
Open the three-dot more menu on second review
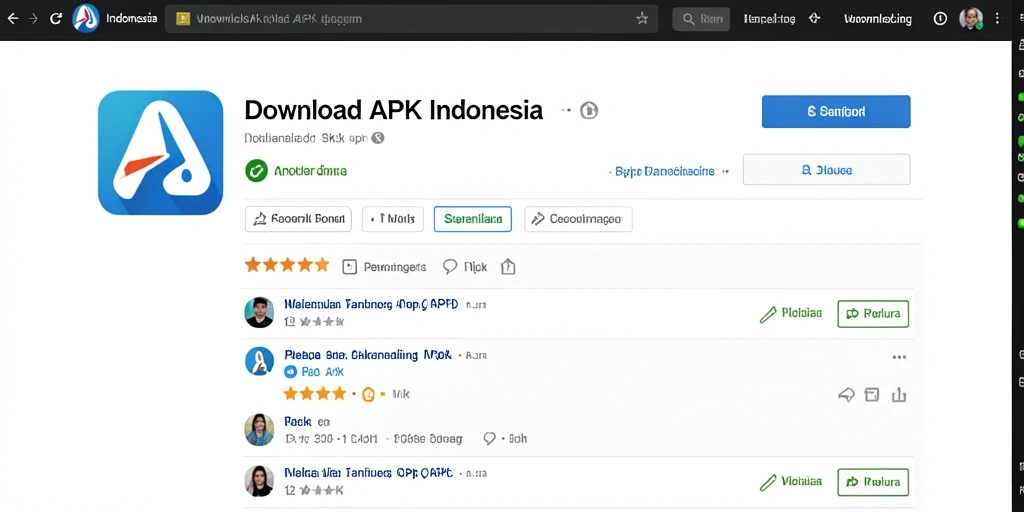[x=899, y=357]
